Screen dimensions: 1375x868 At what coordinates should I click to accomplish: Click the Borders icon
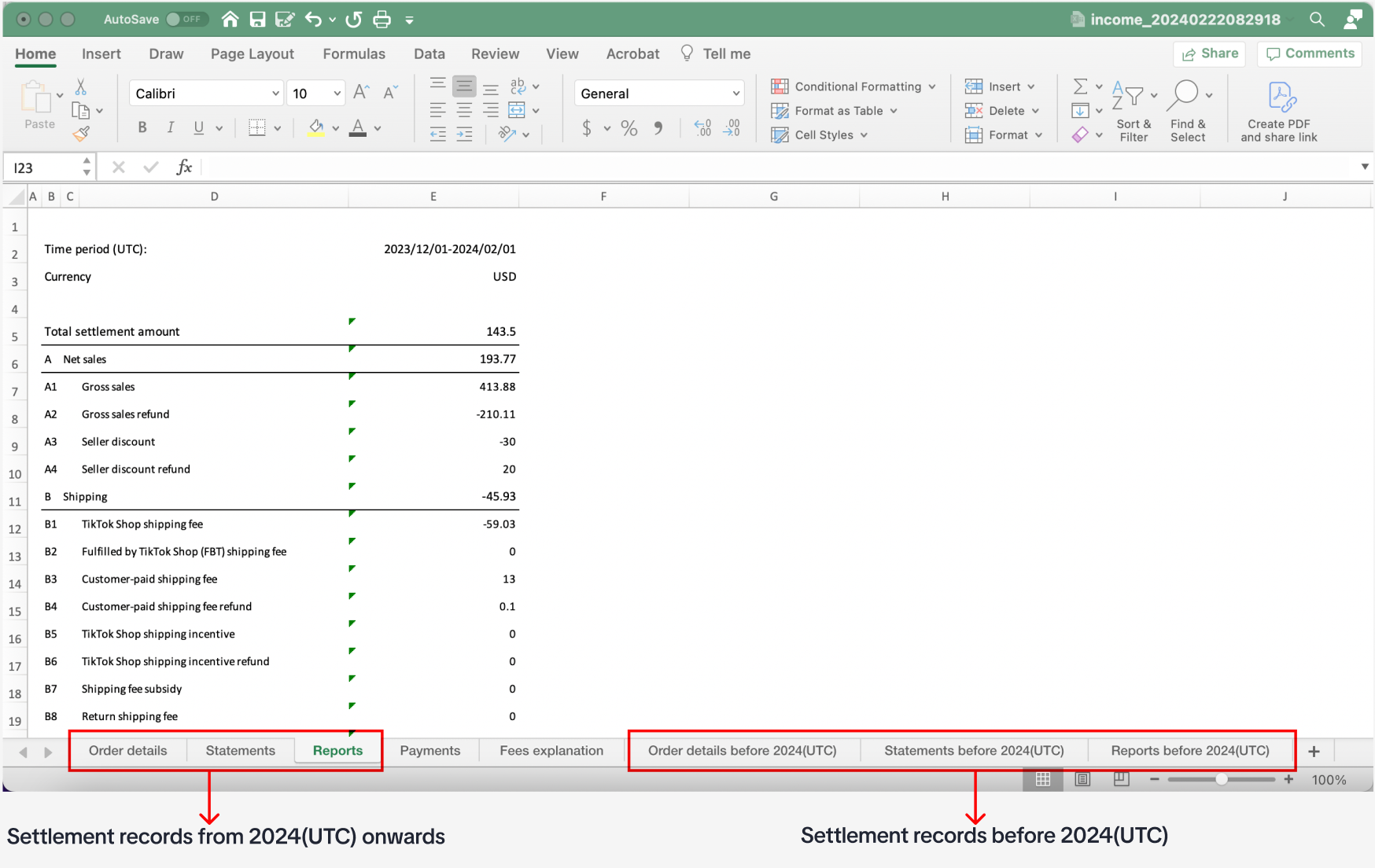pos(257,127)
